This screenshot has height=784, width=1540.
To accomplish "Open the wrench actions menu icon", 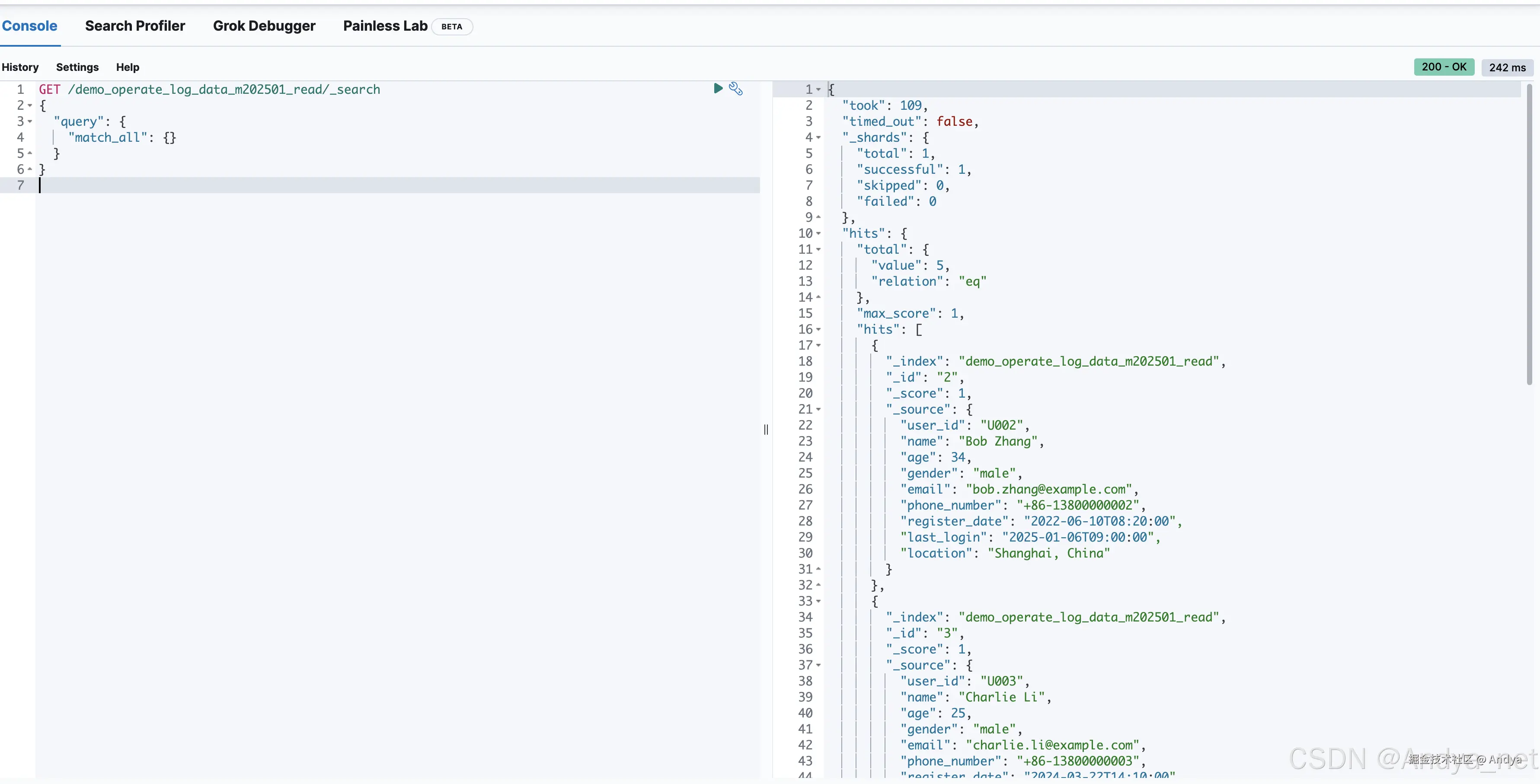I will point(736,89).
